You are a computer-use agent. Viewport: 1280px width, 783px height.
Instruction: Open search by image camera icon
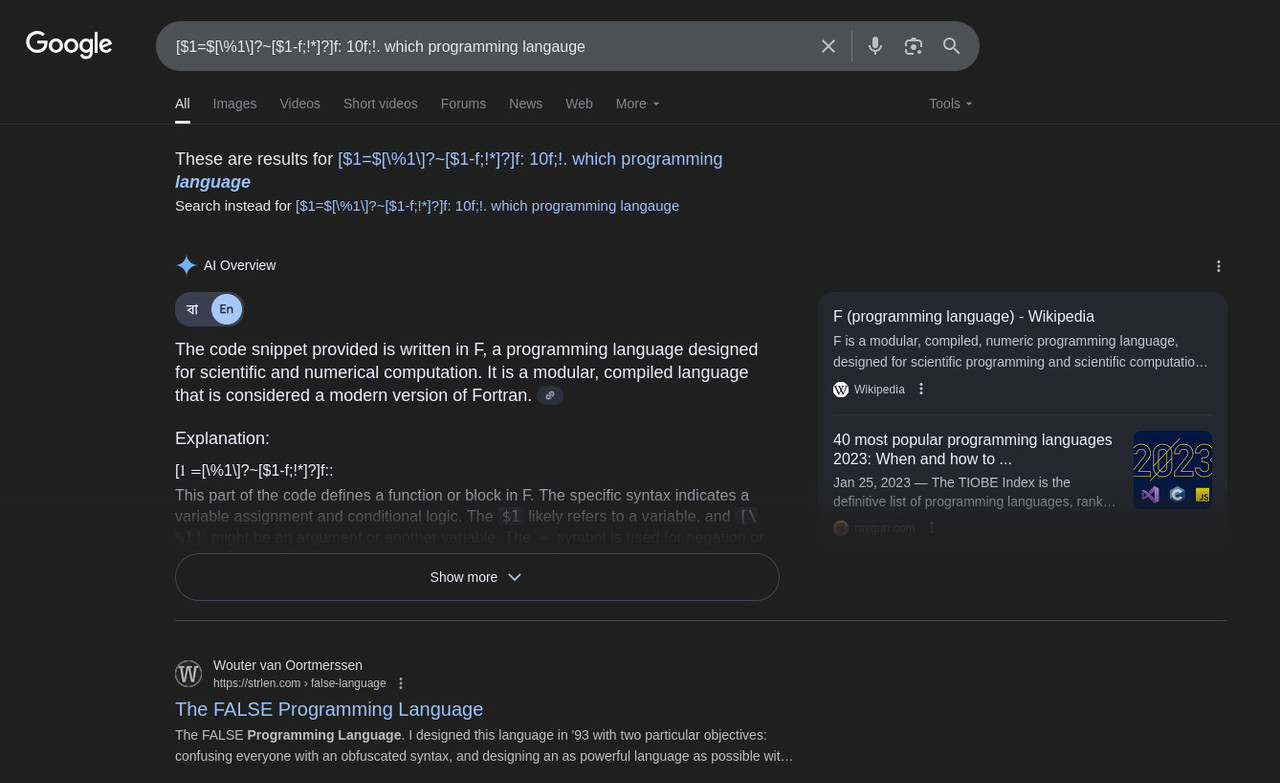click(913, 46)
